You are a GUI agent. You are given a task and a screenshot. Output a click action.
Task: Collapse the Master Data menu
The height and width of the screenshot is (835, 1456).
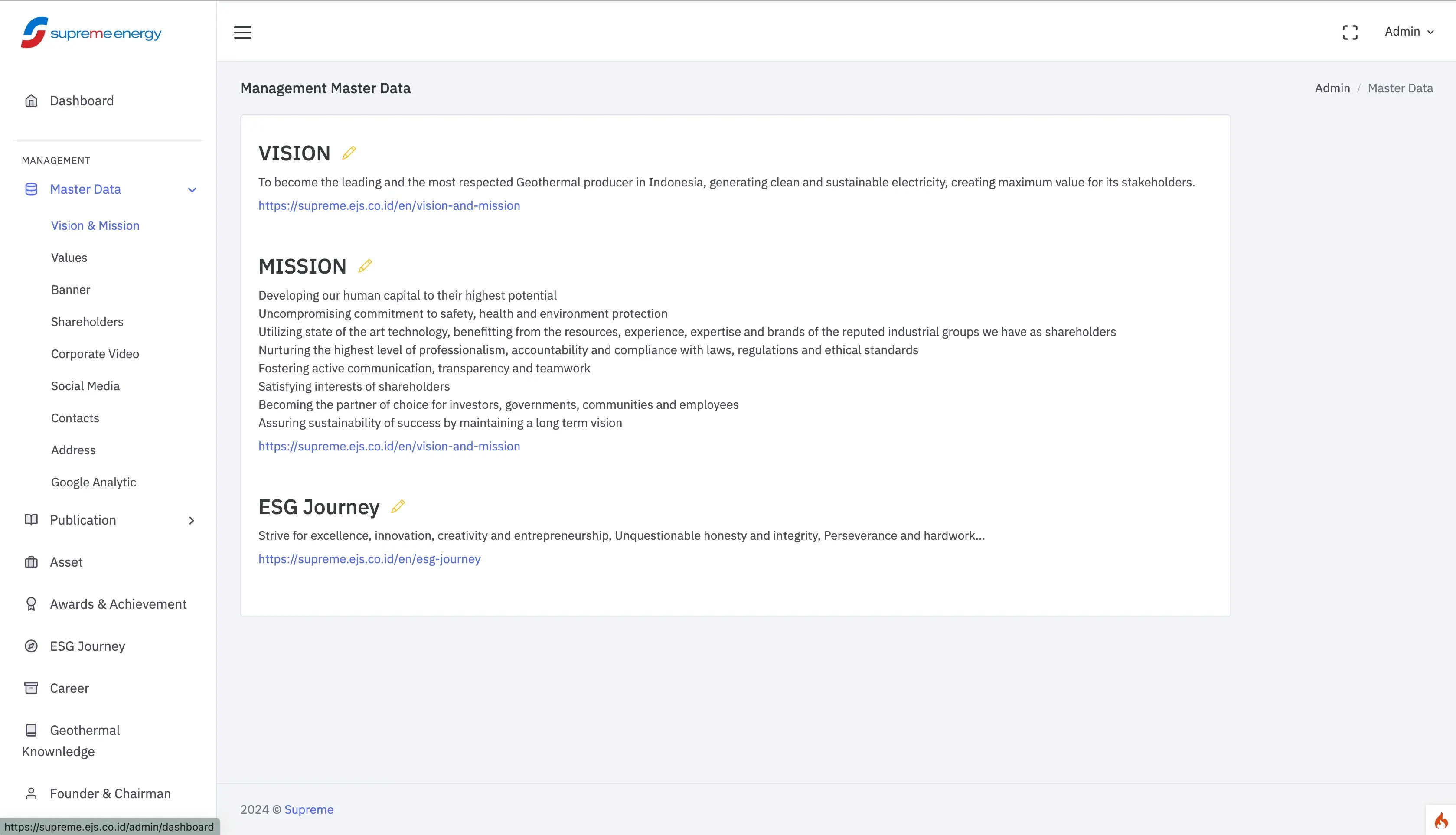point(192,190)
